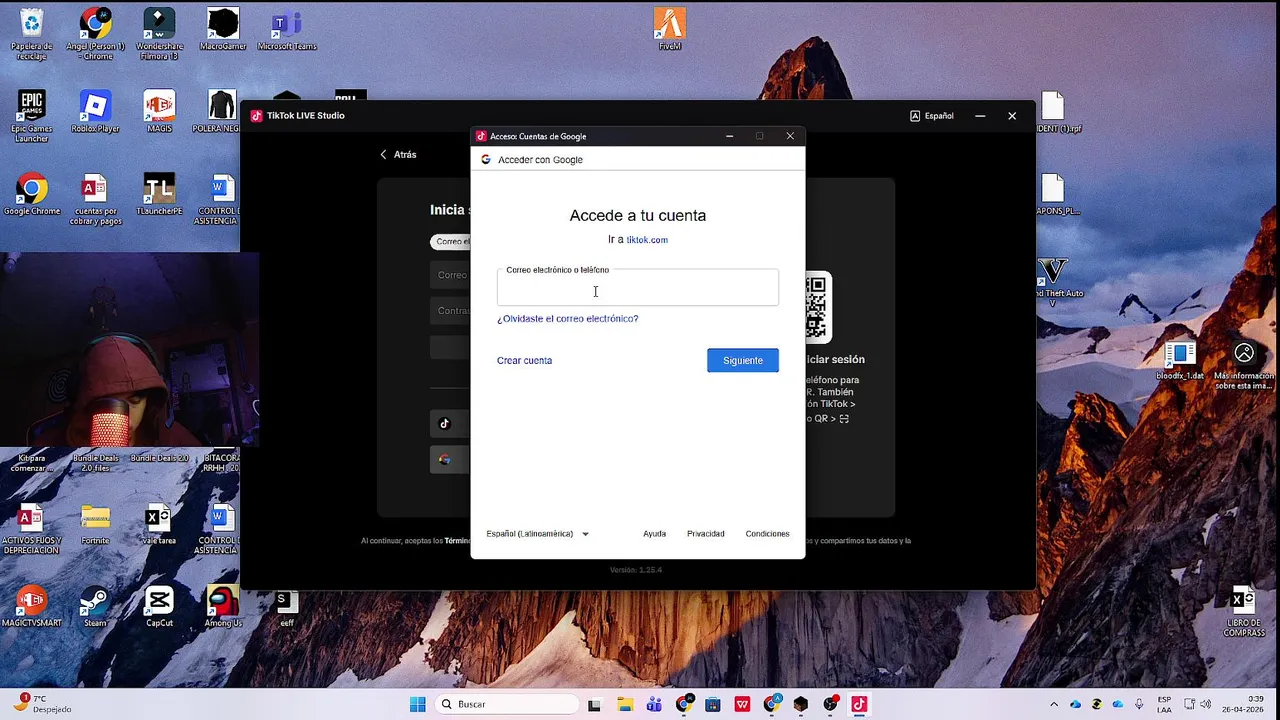Select Correo tab in TikTok login form
Screen dimensions: 1280x720
(x=451, y=241)
